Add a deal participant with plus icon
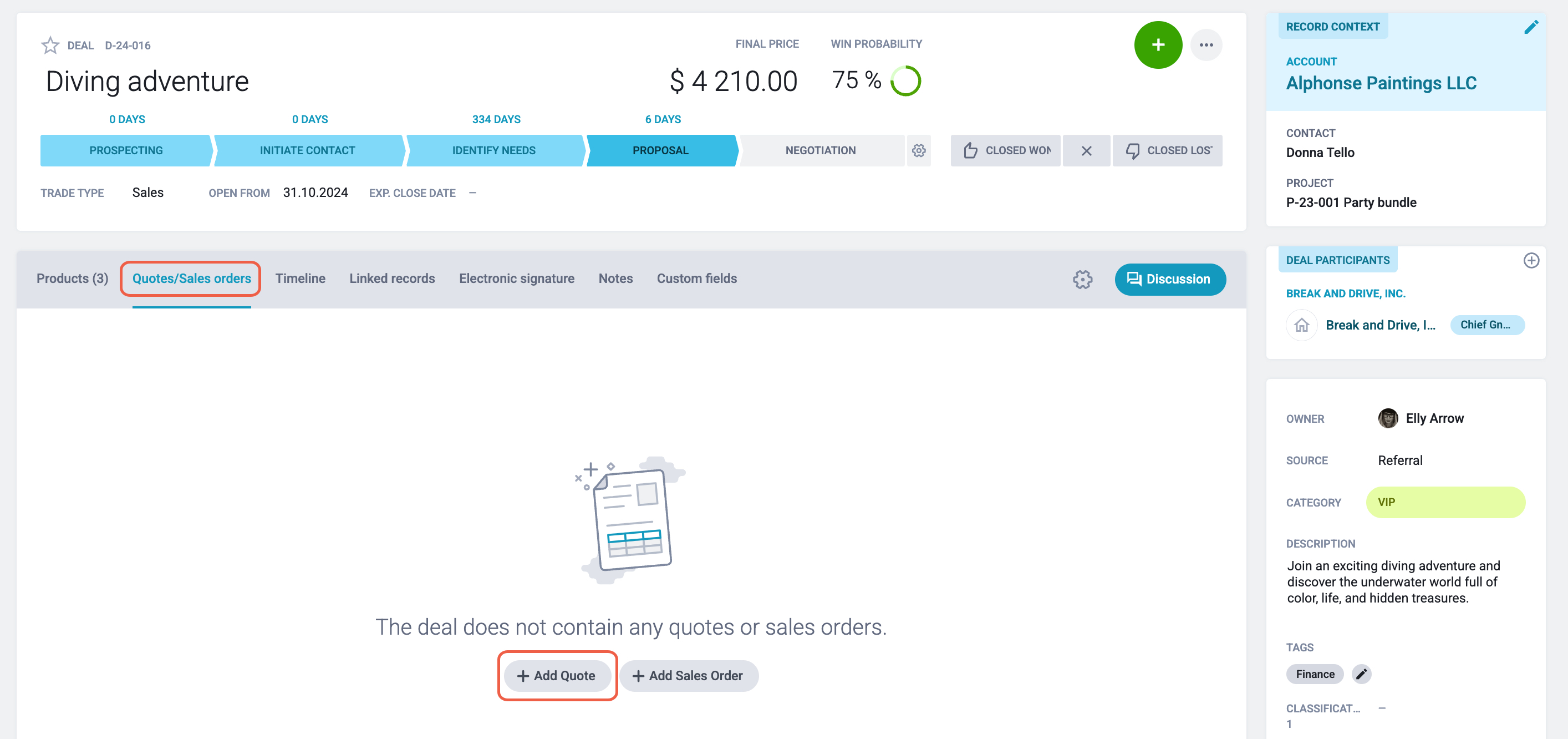Viewport: 1568px width, 739px height. (1531, 260)
